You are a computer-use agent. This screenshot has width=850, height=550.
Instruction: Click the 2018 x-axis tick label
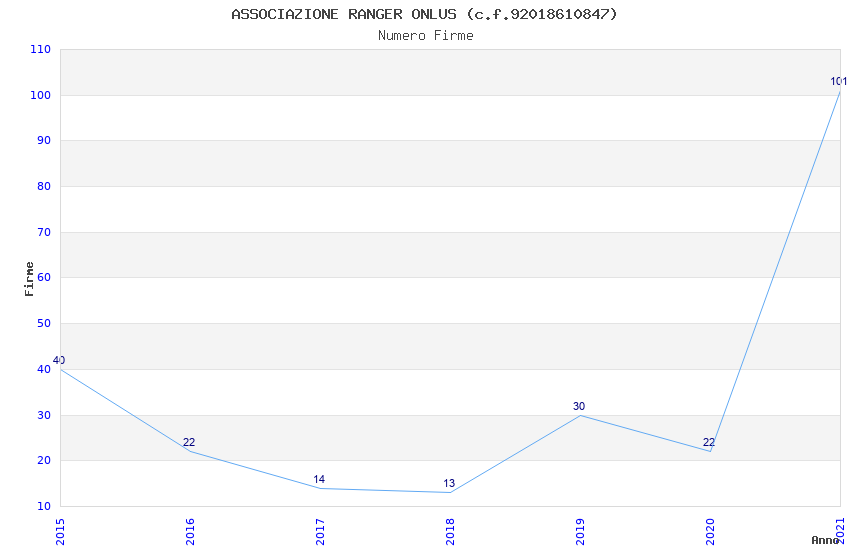(450, 532)
